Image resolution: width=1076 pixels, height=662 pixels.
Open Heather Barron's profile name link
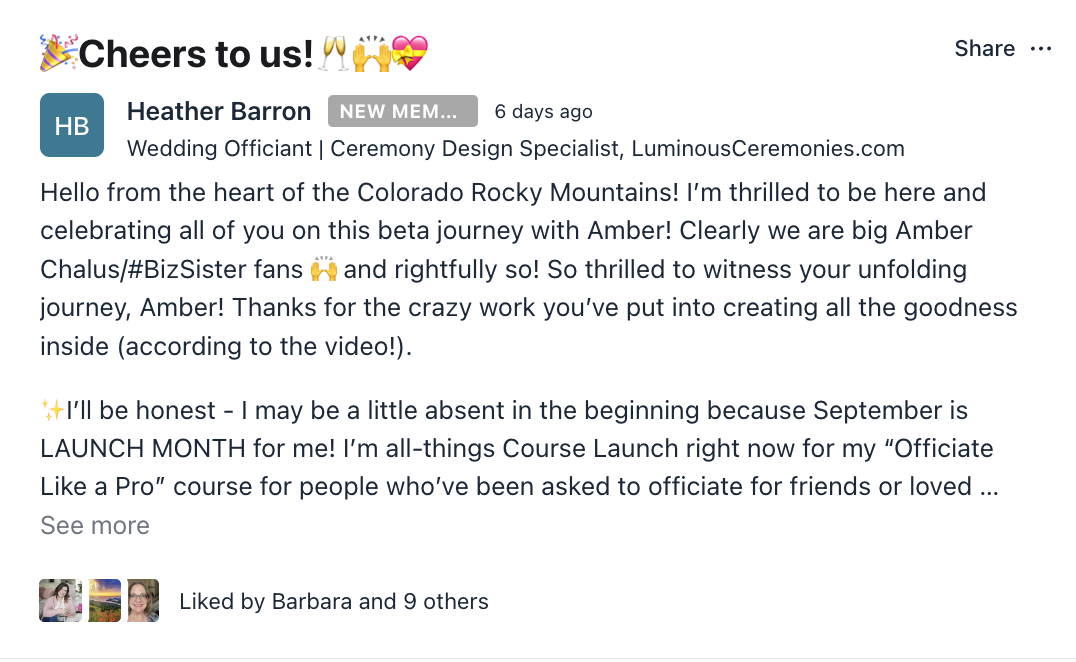(219, 111)
